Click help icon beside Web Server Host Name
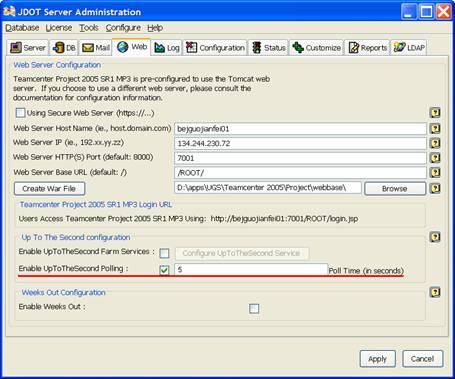 (x=435, y=128)
